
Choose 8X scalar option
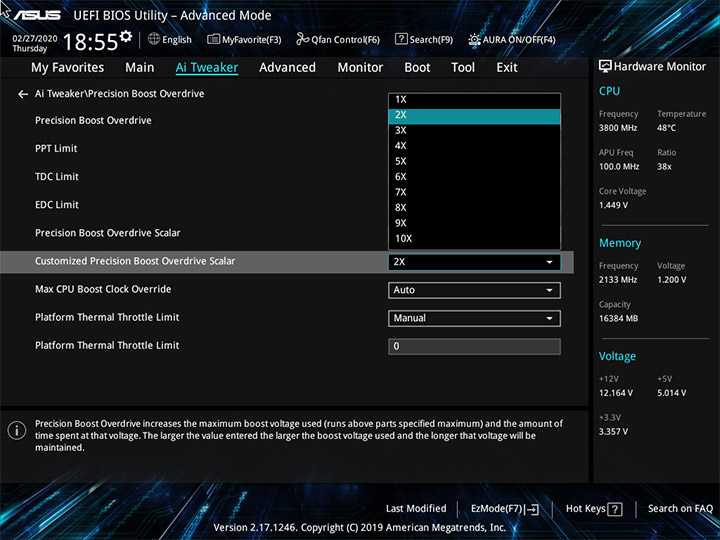pyautogui.click(x=474, y=208)
